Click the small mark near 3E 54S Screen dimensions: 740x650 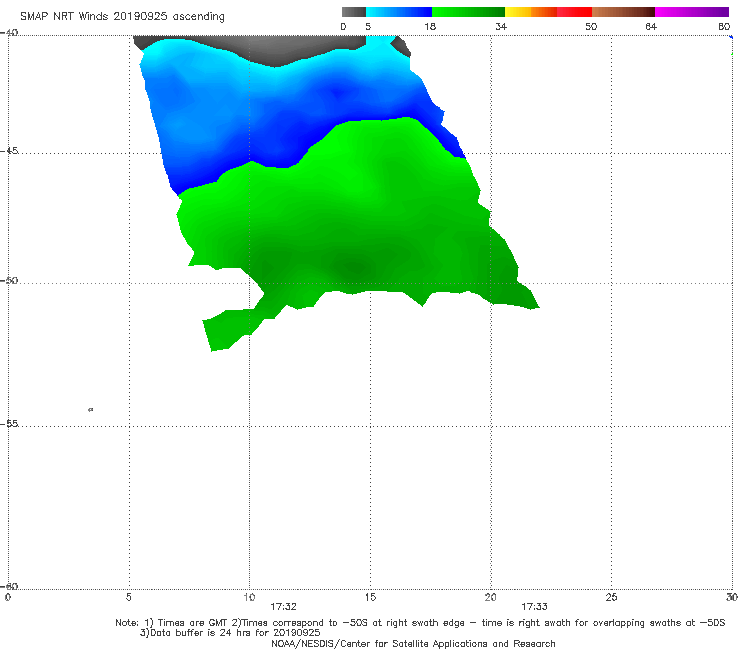click(x=91, y=409)
